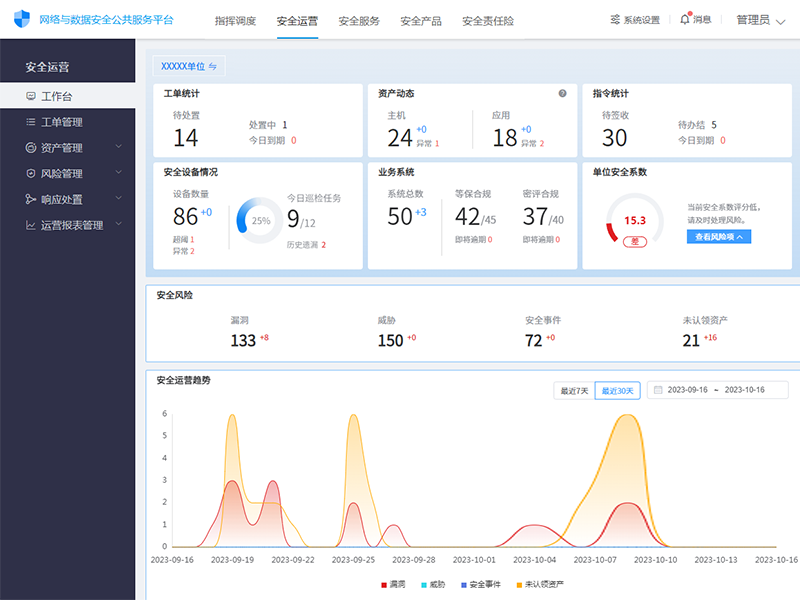This screenshot has height=600, width=800.
Task: Click the 工单管理 list icon in sidebar
Action: pyautogui.click(x=31, y=122)
